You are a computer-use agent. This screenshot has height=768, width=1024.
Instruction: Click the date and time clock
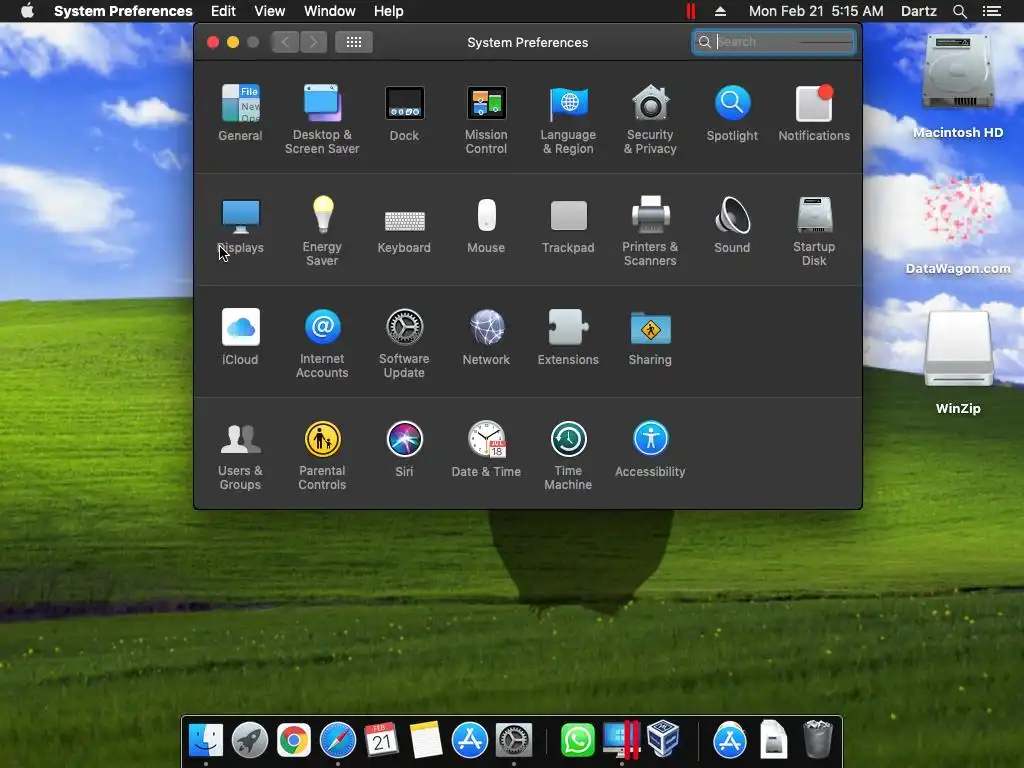tap(816, 11)
